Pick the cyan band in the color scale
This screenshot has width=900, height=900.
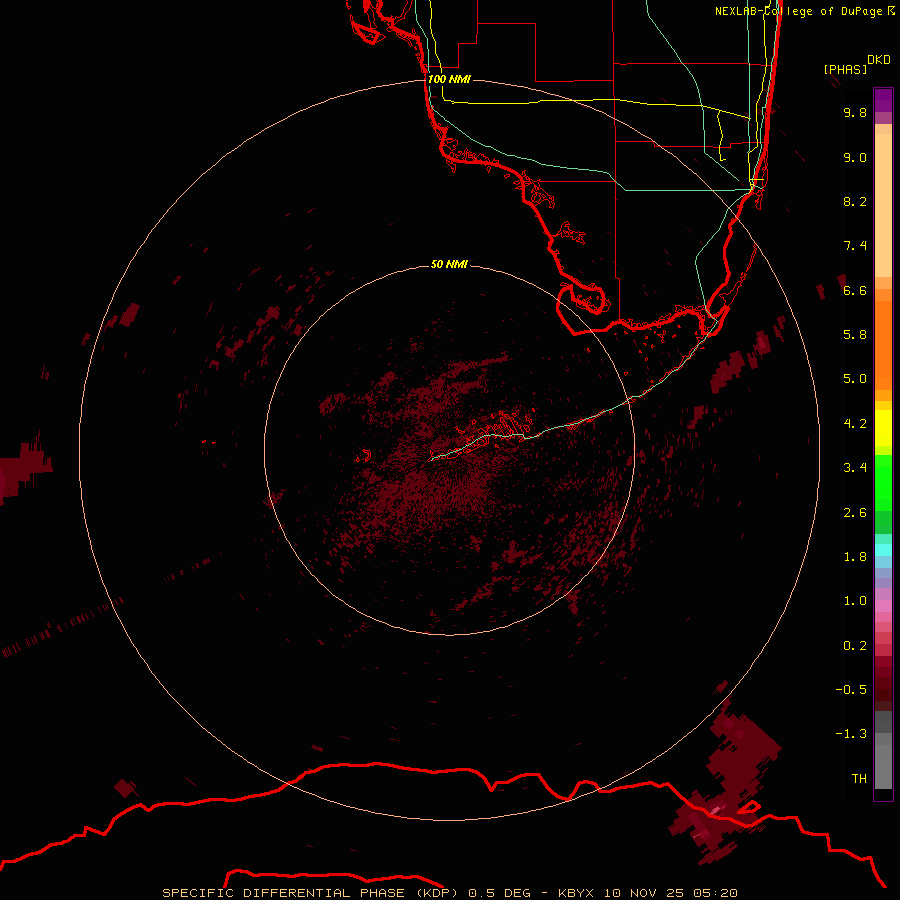coord(883,549)
